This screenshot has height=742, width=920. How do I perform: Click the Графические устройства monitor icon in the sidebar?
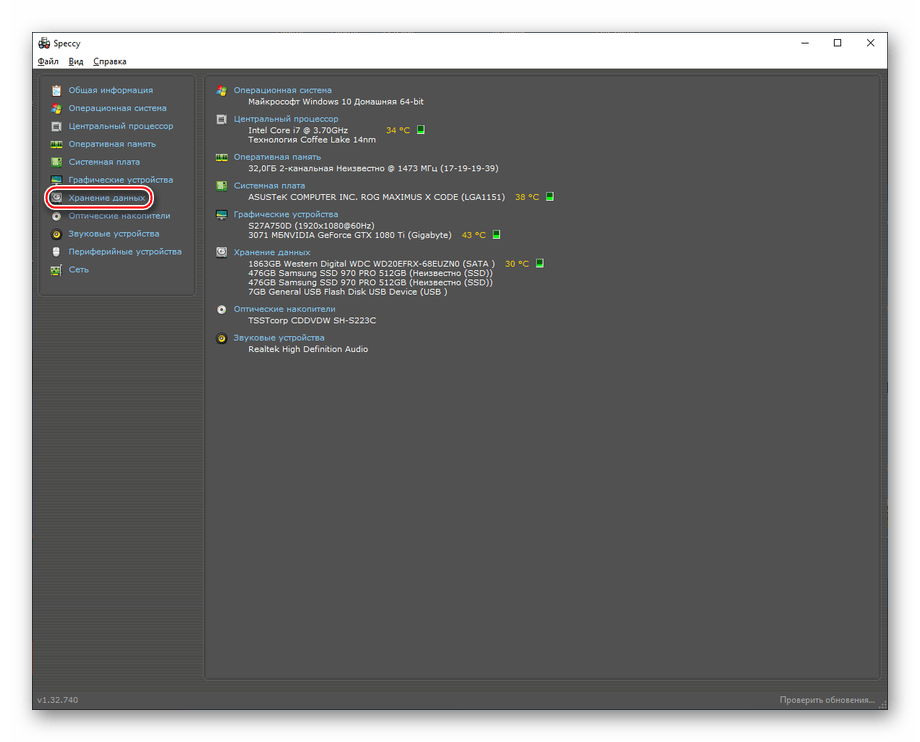point(56,180)
